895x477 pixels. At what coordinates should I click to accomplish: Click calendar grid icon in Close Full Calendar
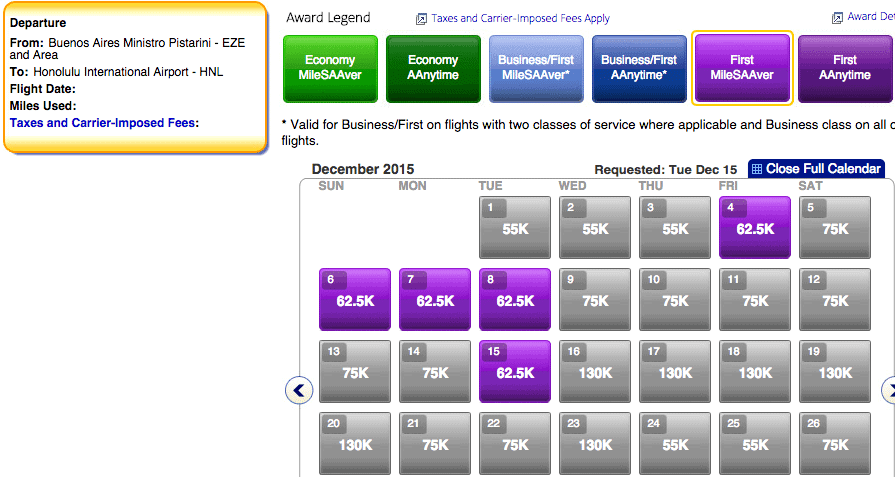click(757, 169)
